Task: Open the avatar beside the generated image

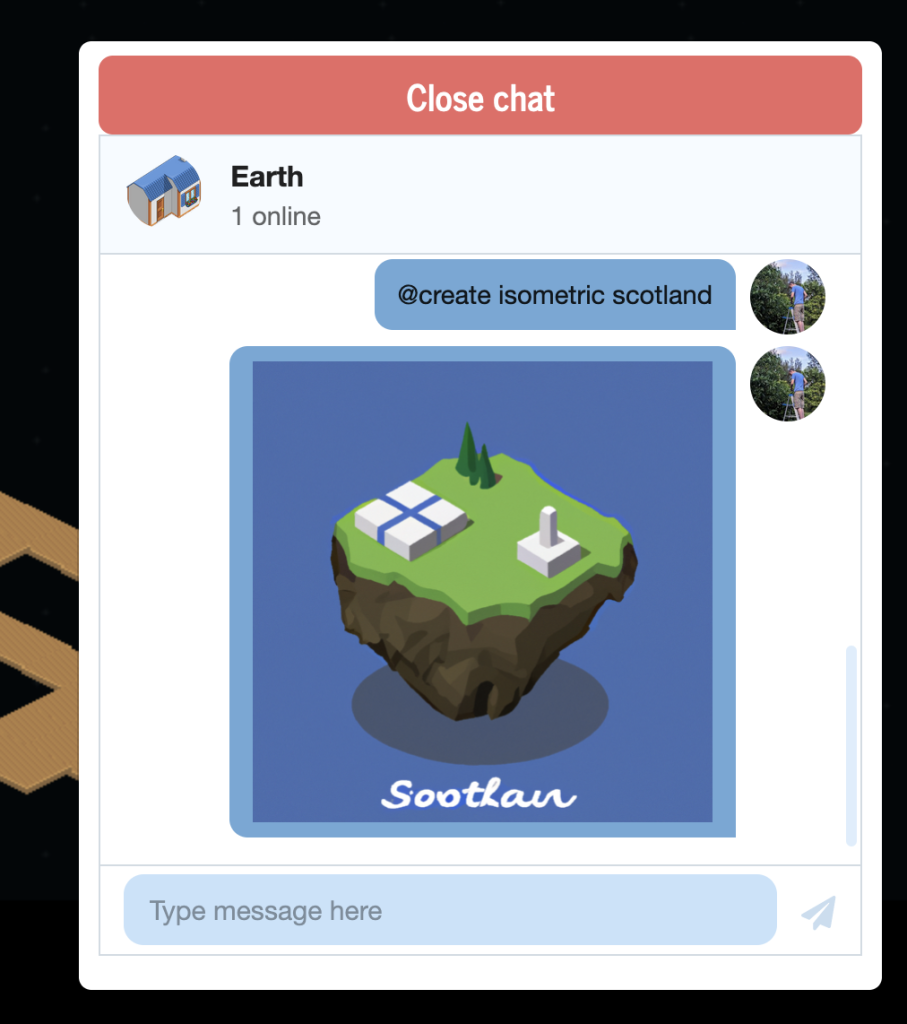Action: (x=788, y=383)
